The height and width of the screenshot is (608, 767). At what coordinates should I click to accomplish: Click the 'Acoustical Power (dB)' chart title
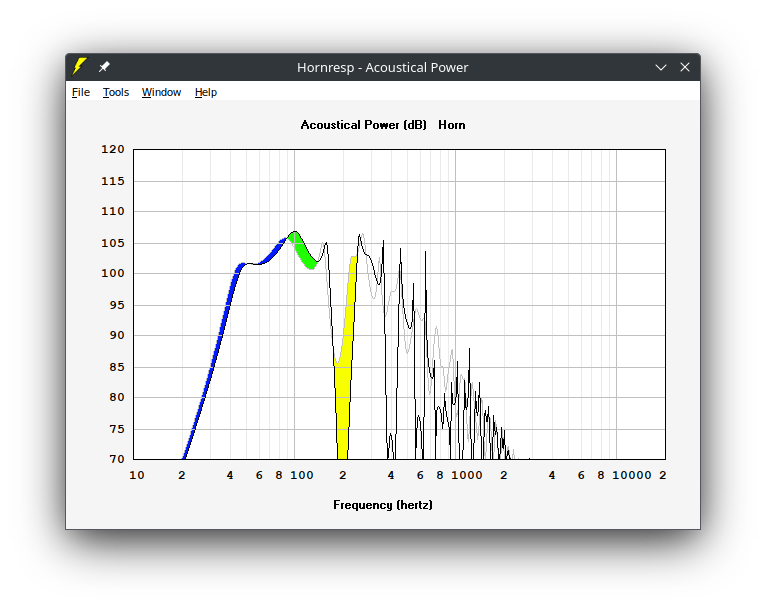point(363,125)
